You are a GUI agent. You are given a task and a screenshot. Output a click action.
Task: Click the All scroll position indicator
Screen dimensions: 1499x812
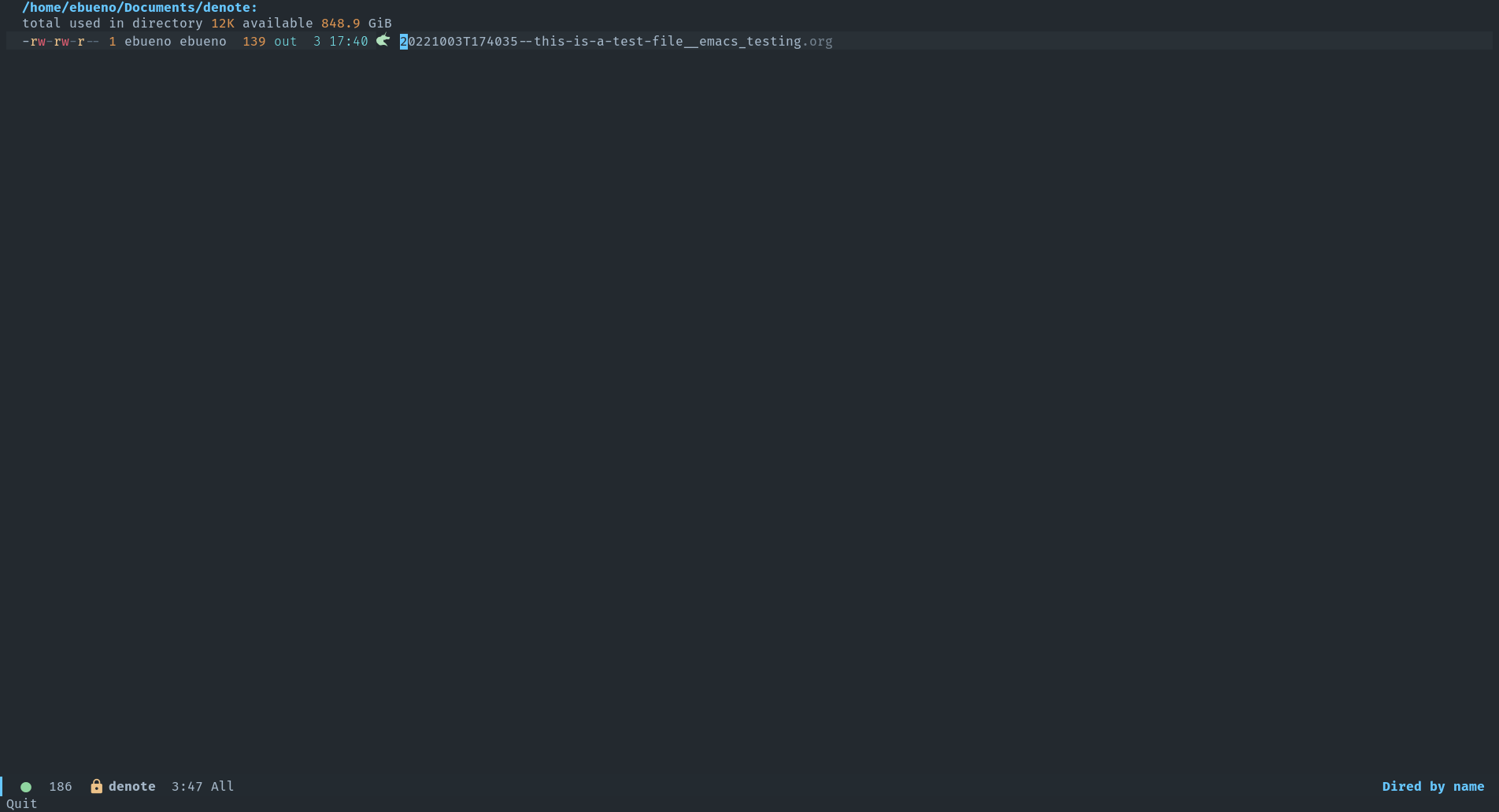tap(222, 787)
